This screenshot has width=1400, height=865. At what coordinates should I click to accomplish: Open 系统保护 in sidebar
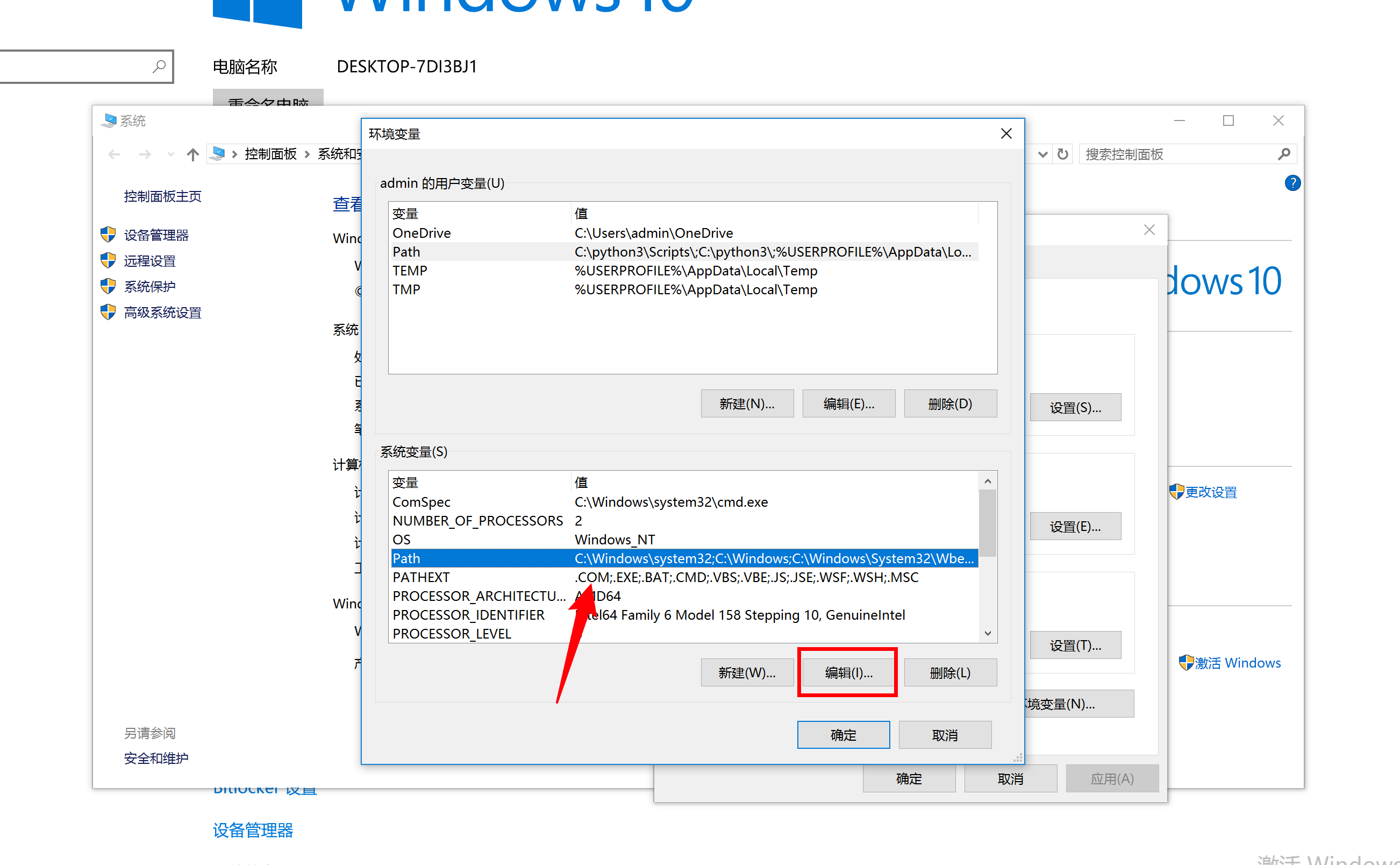(x=149, y=287)
